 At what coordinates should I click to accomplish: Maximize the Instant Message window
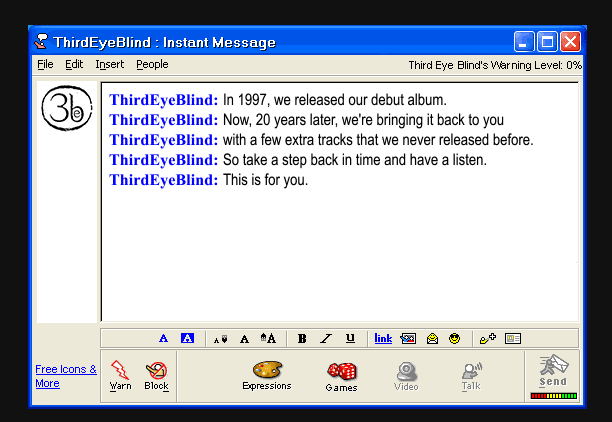click(x=547, y=42)
